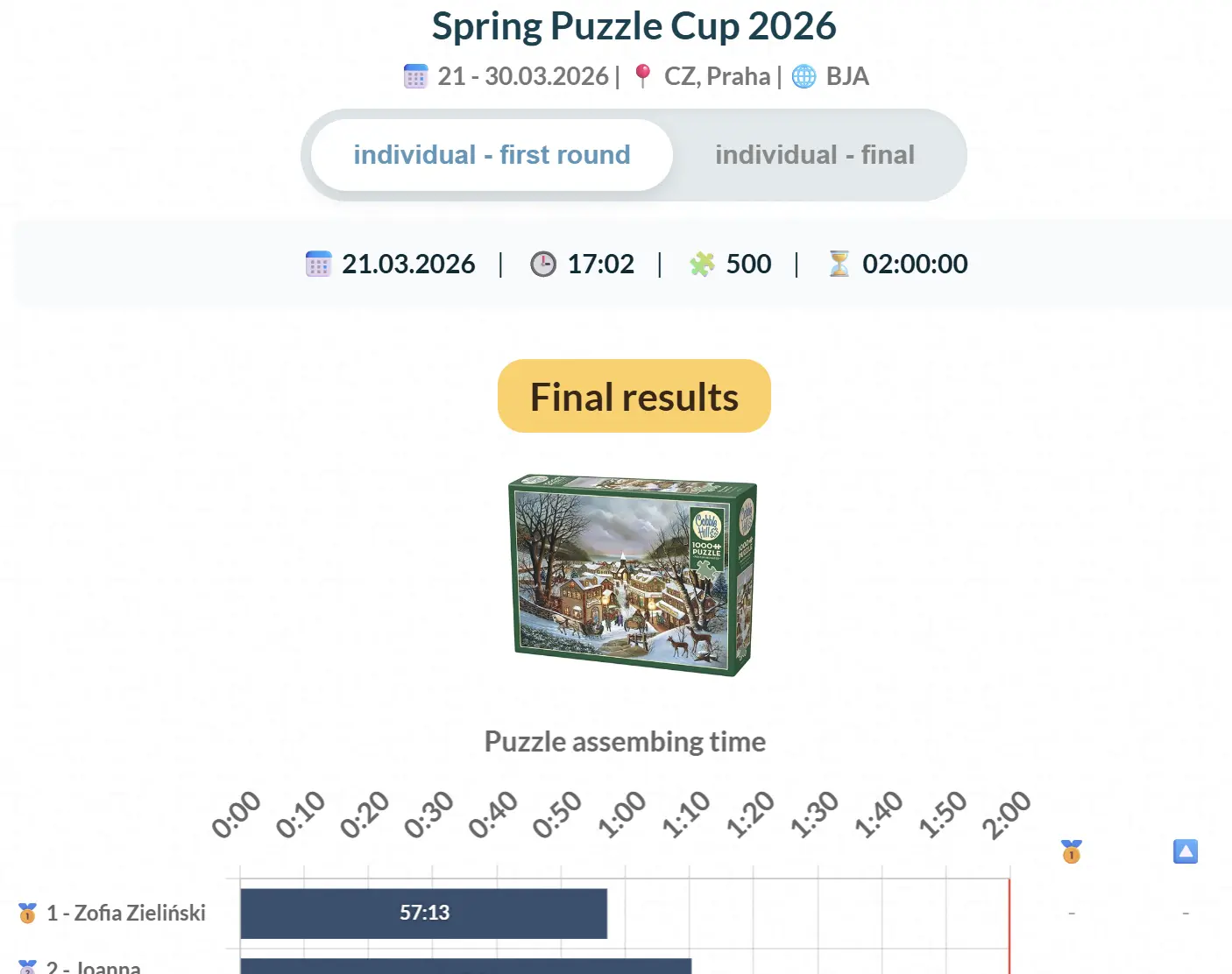
Task: Click the Final results button
Action: [634, 397]
